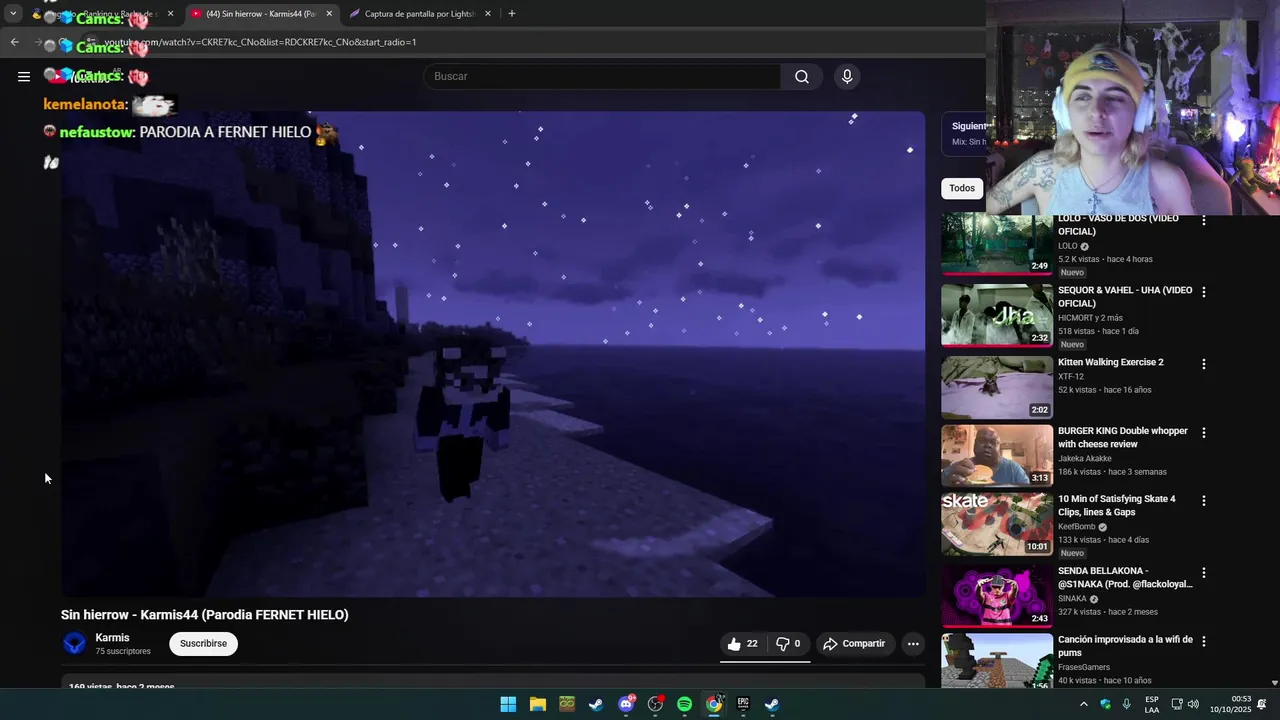Open the YouTube hamburger guide menu

(24, 76)
